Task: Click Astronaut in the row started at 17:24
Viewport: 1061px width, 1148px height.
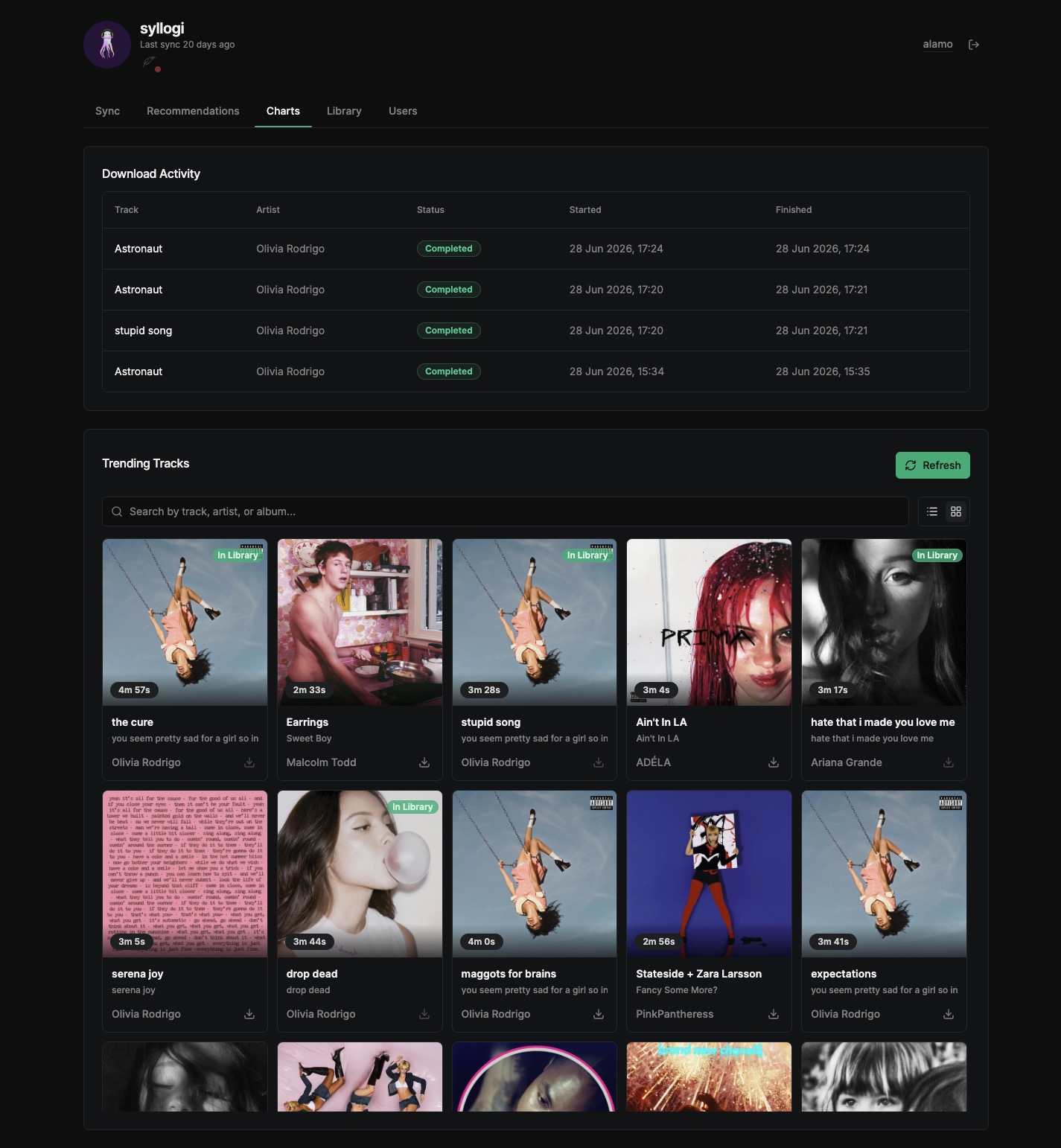Action: 138,249
